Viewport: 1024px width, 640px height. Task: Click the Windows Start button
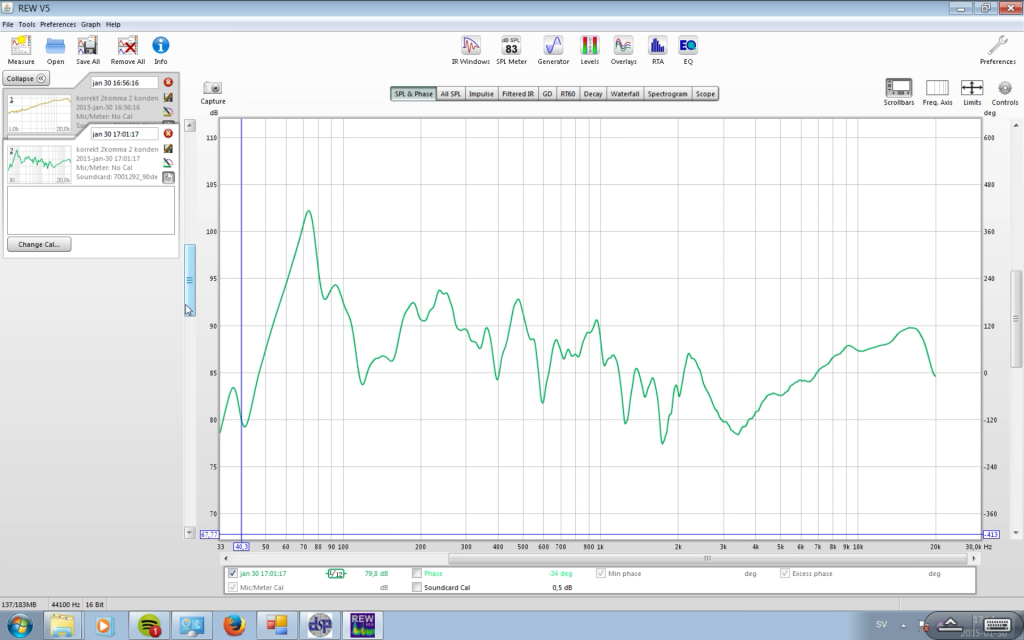tap(20, 625)
